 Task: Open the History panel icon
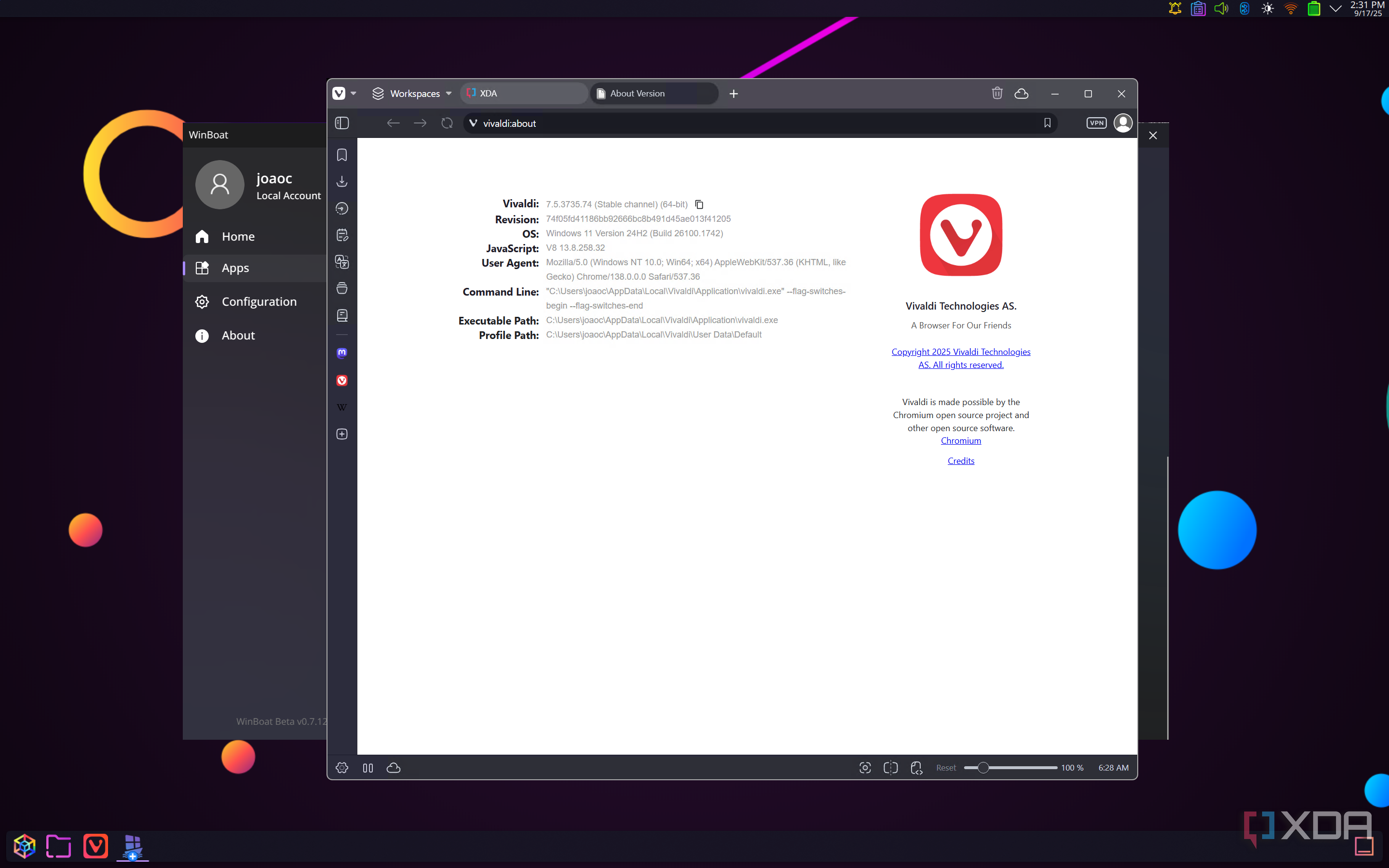(341, 208)
